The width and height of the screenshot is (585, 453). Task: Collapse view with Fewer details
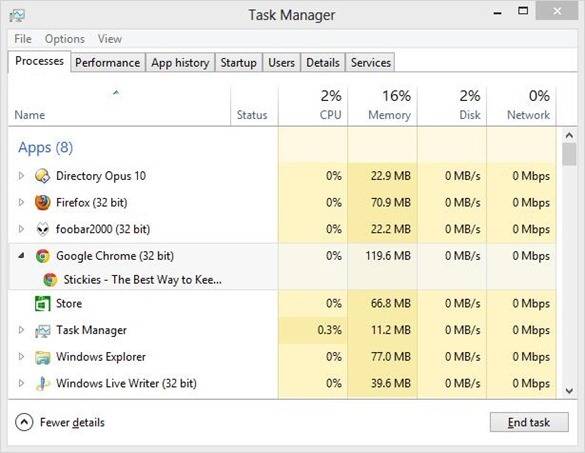point(60,422)
